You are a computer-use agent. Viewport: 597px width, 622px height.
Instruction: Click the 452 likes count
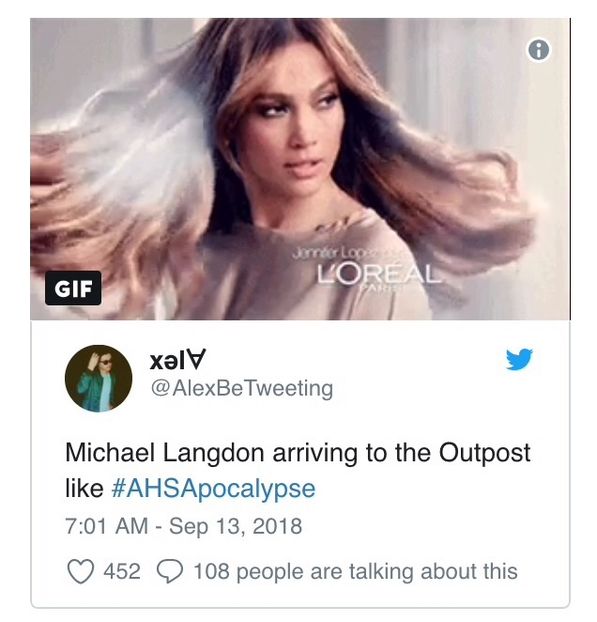pos(122,572)
